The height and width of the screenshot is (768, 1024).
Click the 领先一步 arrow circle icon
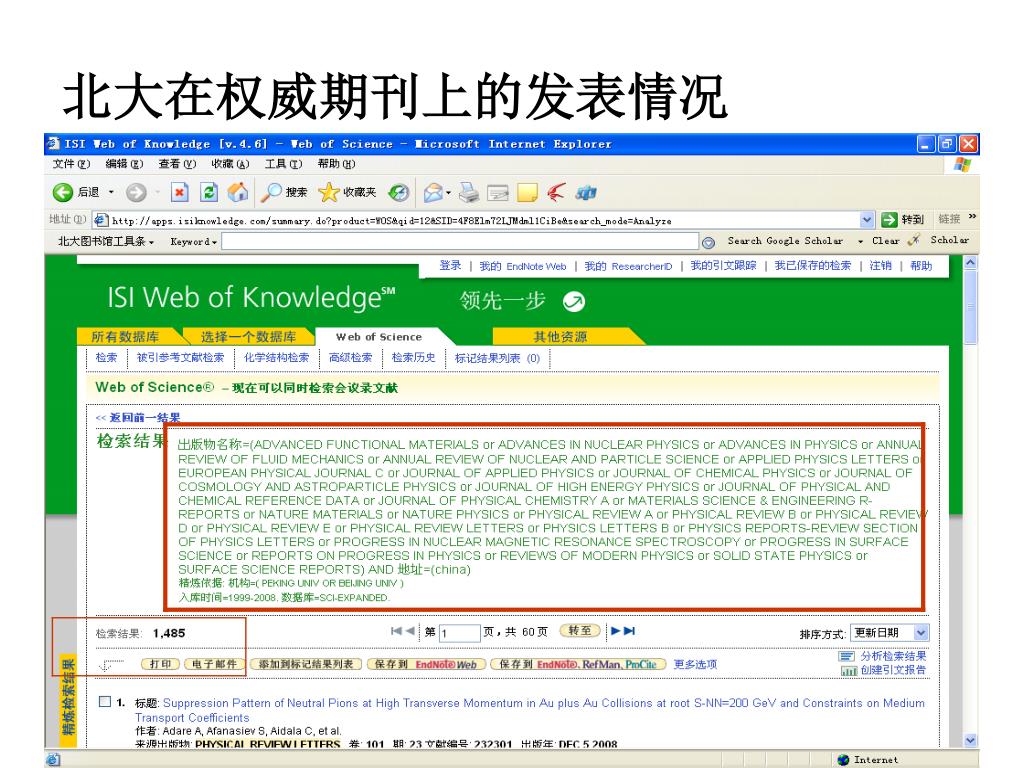(574, 301)
